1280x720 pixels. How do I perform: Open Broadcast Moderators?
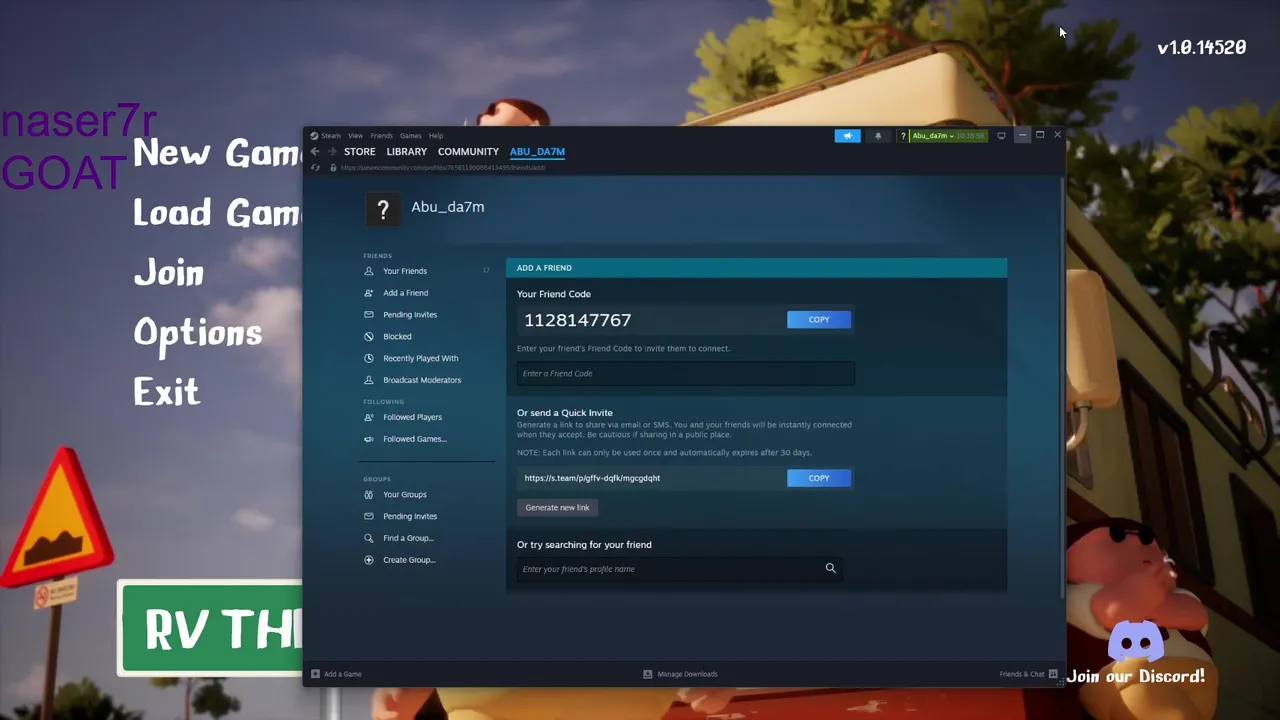click(422, 380)
